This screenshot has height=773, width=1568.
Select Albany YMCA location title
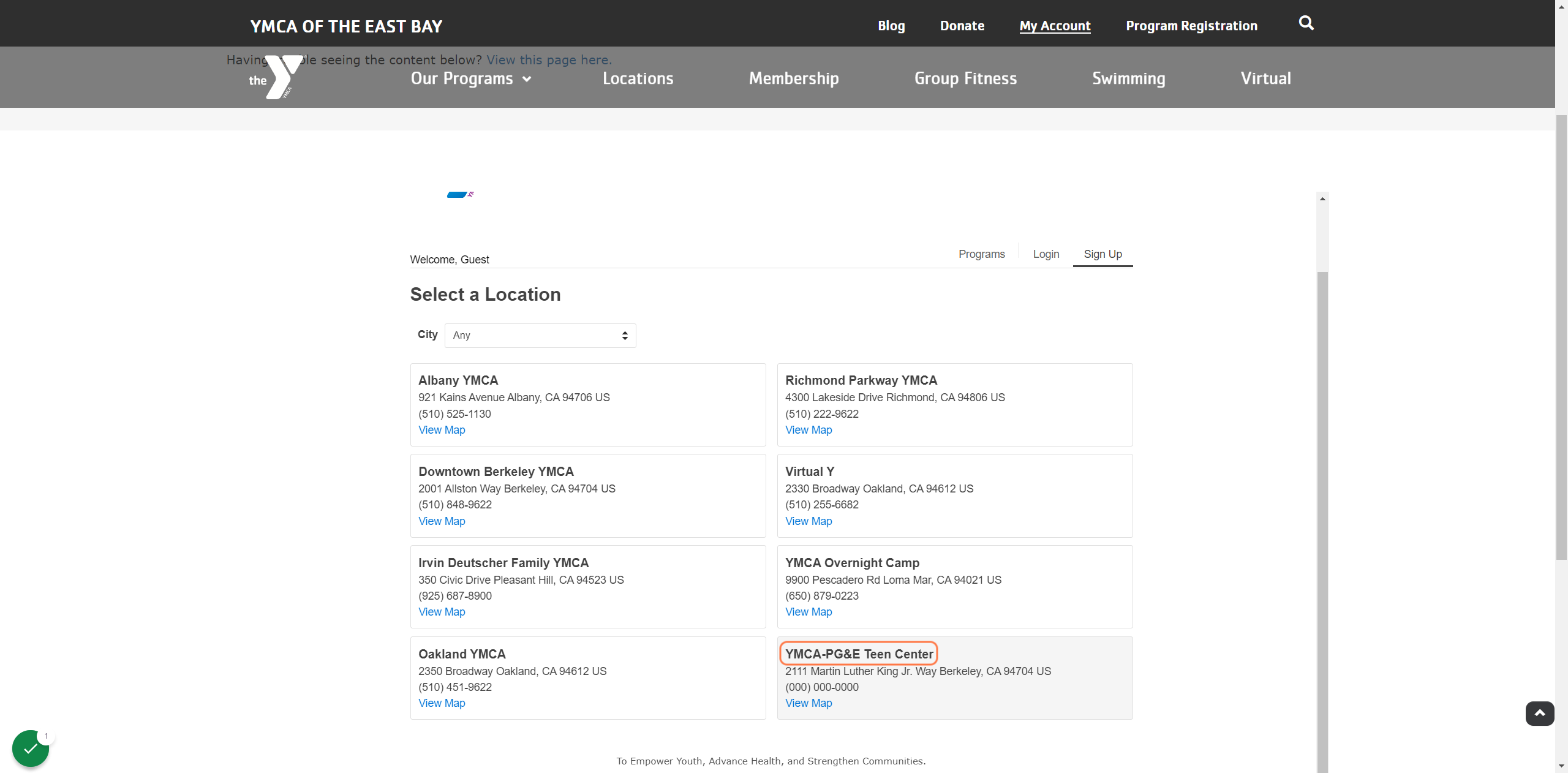(x=458, y=380)
